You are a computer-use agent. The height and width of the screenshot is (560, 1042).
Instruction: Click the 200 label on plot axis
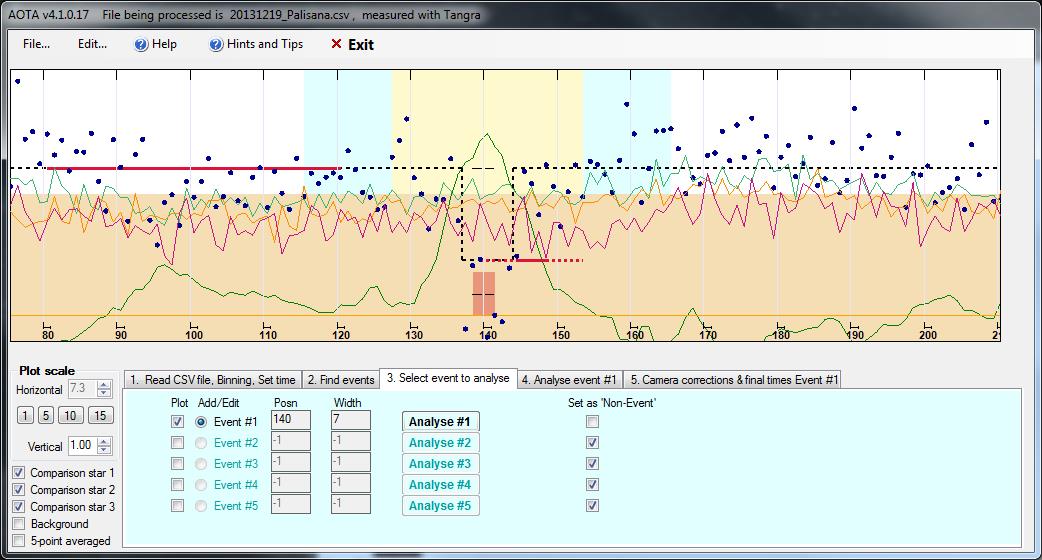coord(928,335)
